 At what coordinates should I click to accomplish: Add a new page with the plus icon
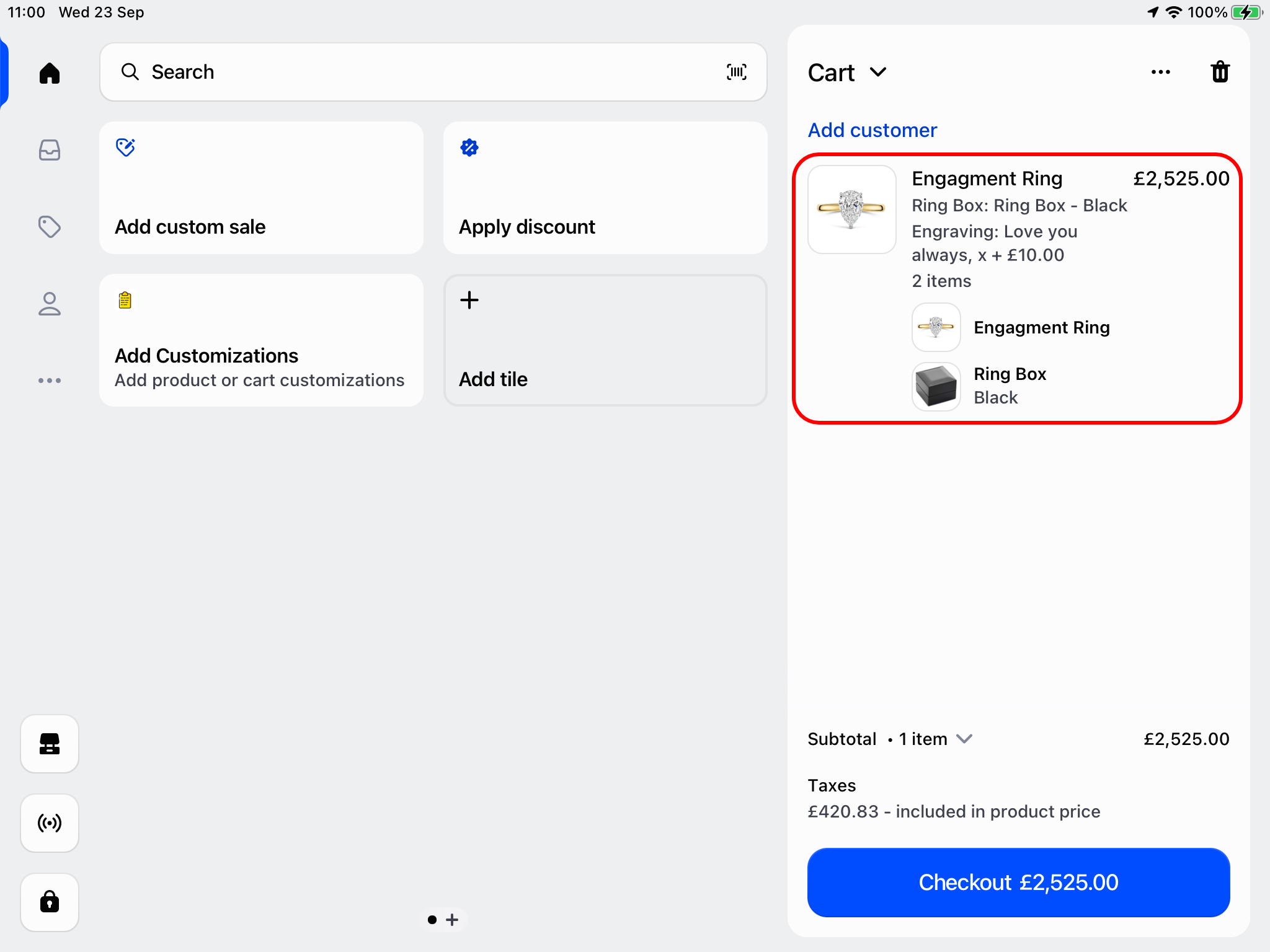(452, 920)
